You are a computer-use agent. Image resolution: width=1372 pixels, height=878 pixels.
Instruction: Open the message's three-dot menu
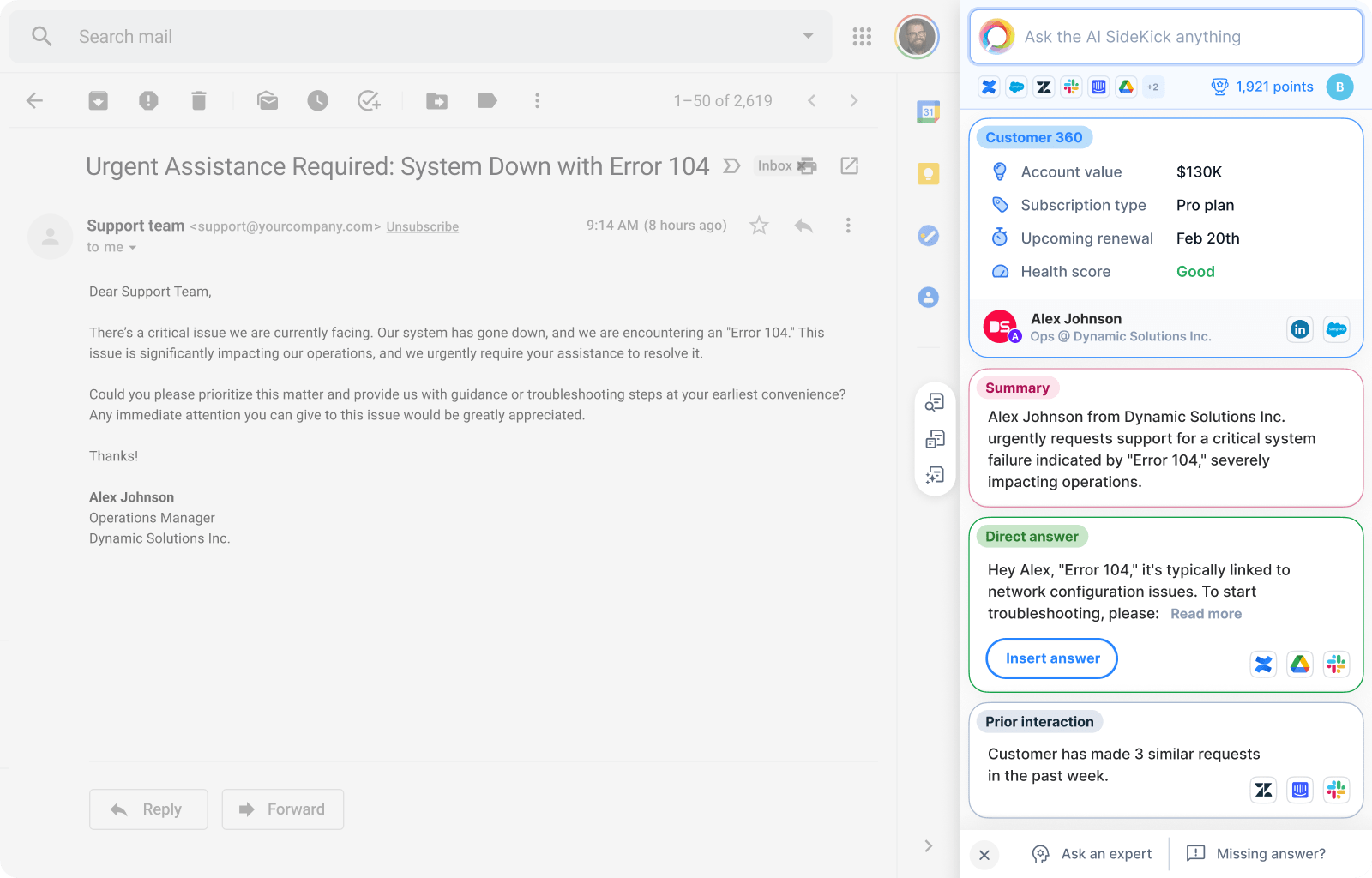[x=848, y=226]
